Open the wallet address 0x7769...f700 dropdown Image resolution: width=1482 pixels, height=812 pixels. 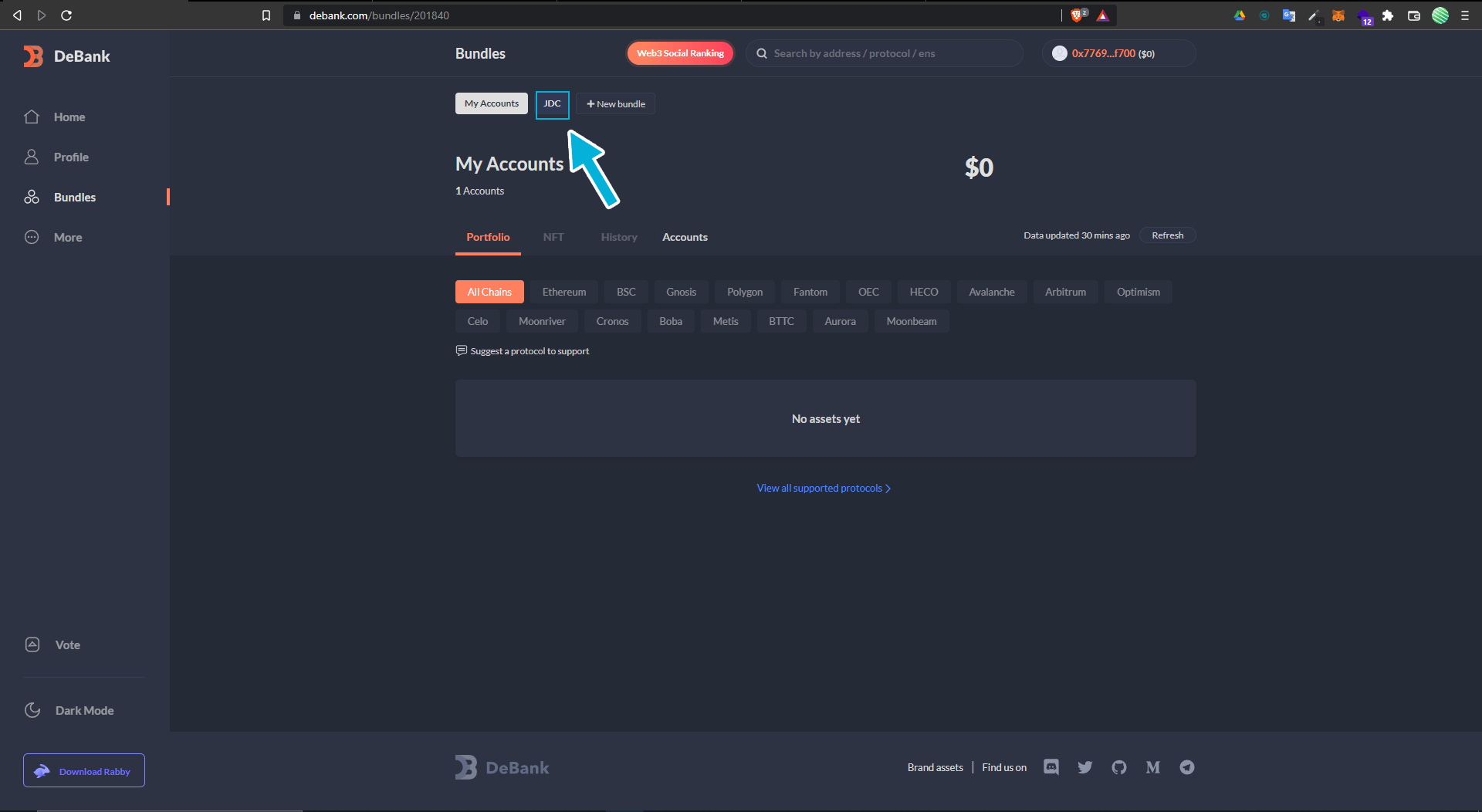1118,53
